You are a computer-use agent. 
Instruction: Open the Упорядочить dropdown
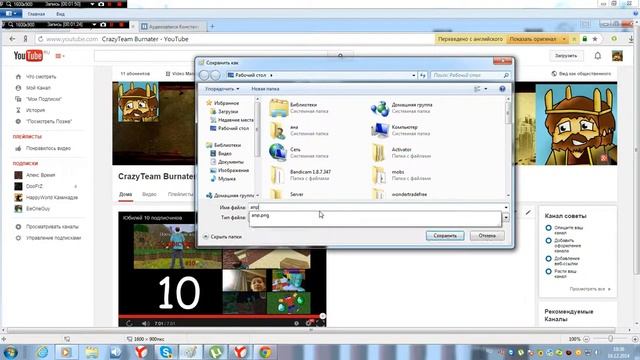[222, 89]
